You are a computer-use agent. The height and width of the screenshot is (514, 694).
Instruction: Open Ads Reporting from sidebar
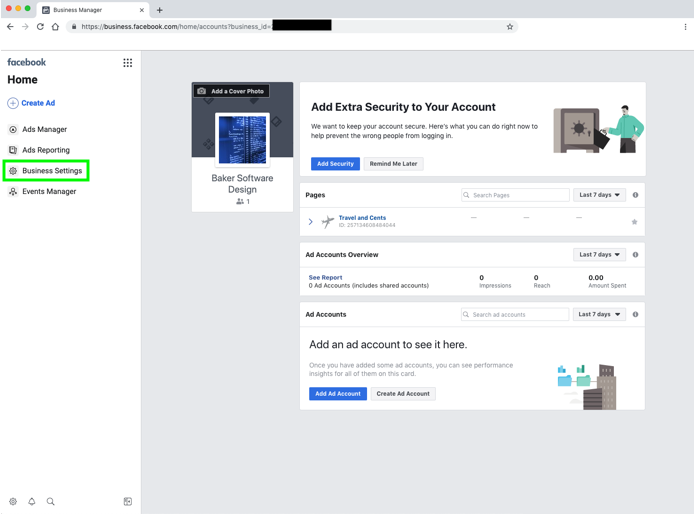click(x=46, y=150)
